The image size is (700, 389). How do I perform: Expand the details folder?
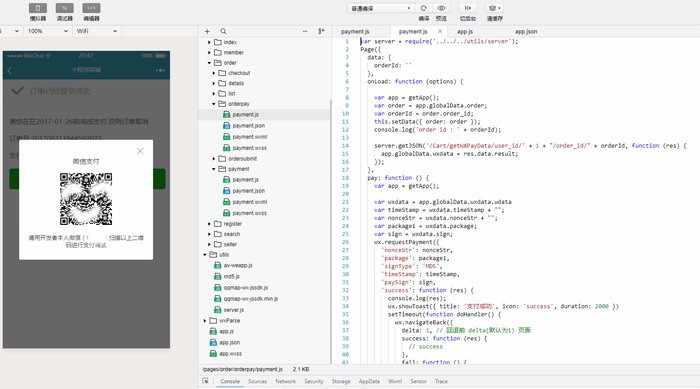[214, 83]
